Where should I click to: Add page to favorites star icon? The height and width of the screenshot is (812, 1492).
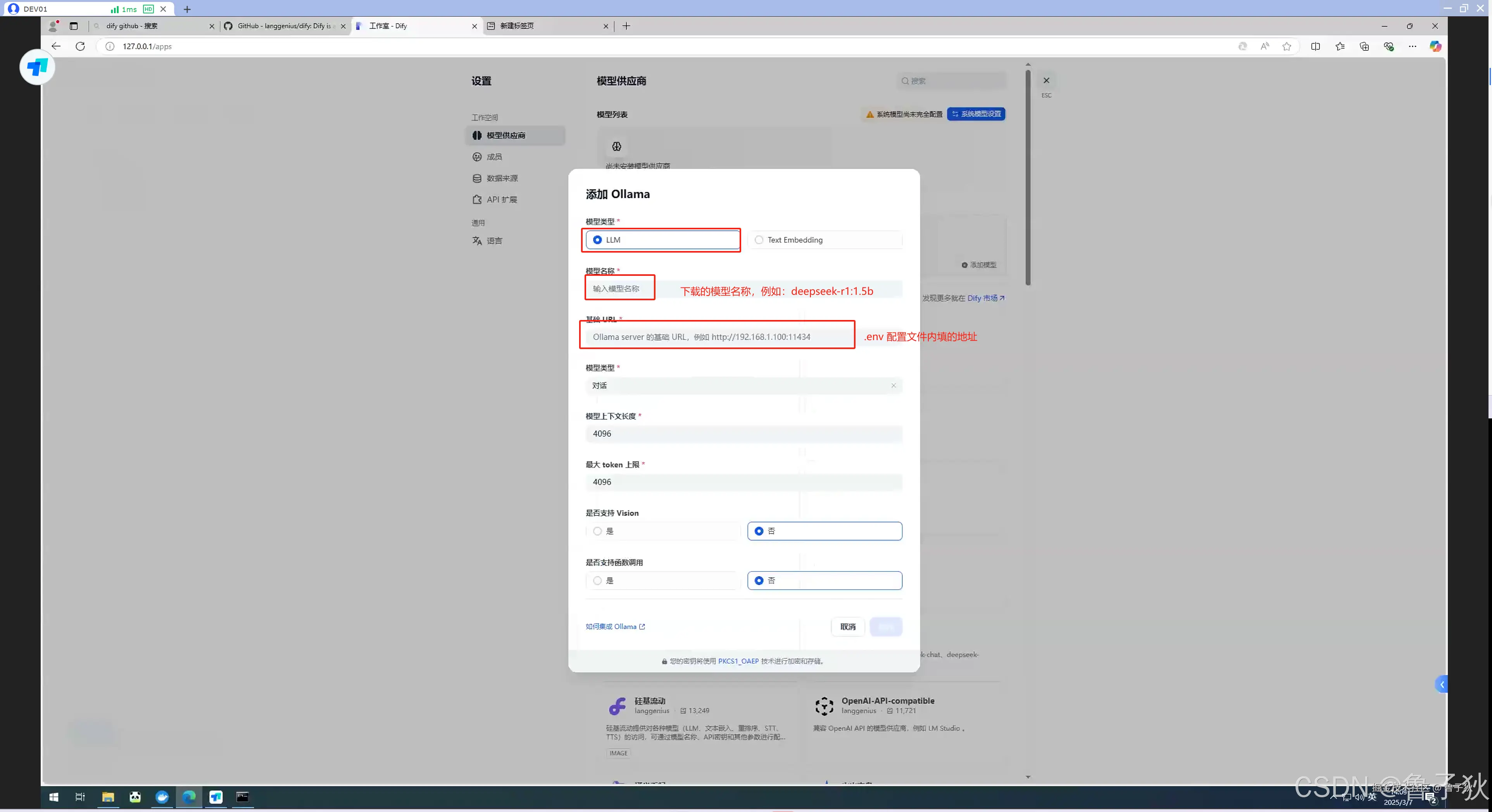(1287, 46)
